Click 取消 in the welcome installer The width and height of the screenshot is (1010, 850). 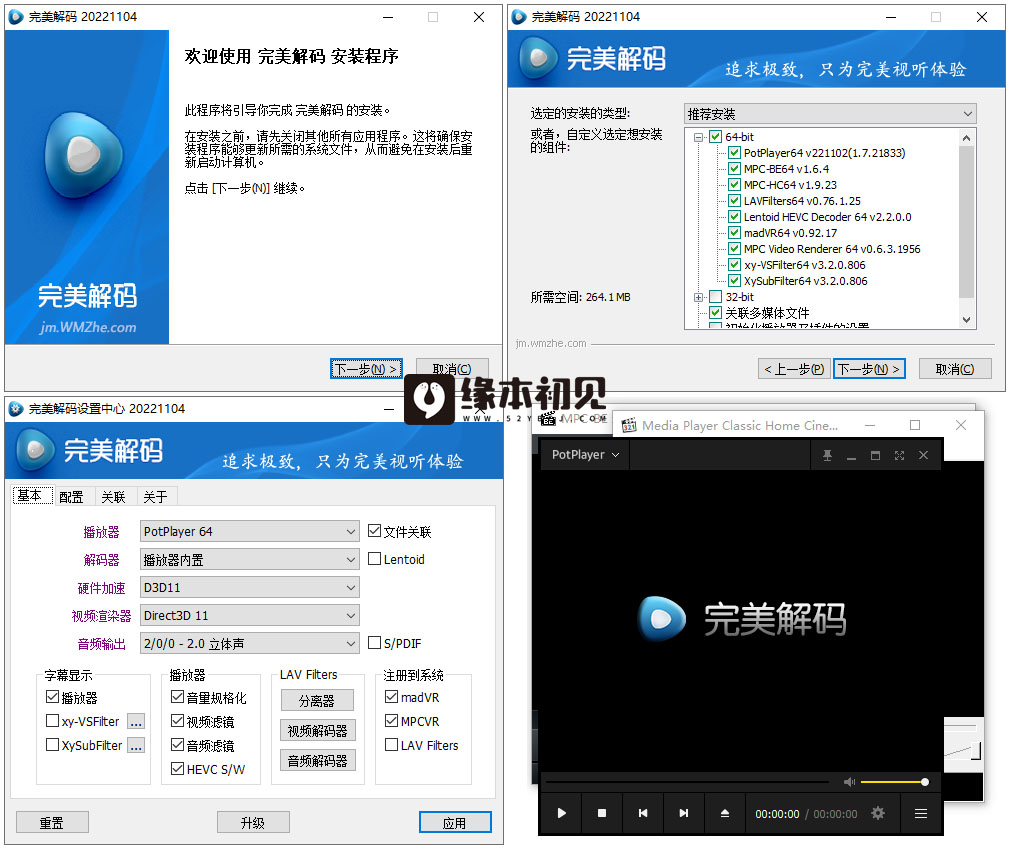coord(452,369)
